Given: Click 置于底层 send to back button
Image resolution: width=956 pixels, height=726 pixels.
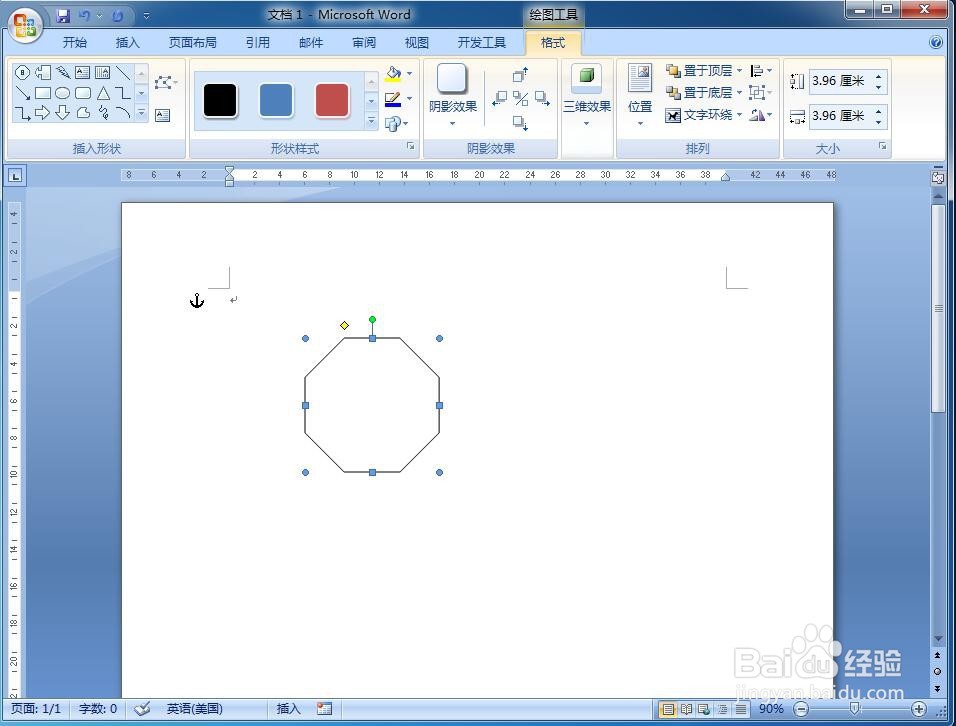Looking at the screenshot, I should [x=699, y=93].
